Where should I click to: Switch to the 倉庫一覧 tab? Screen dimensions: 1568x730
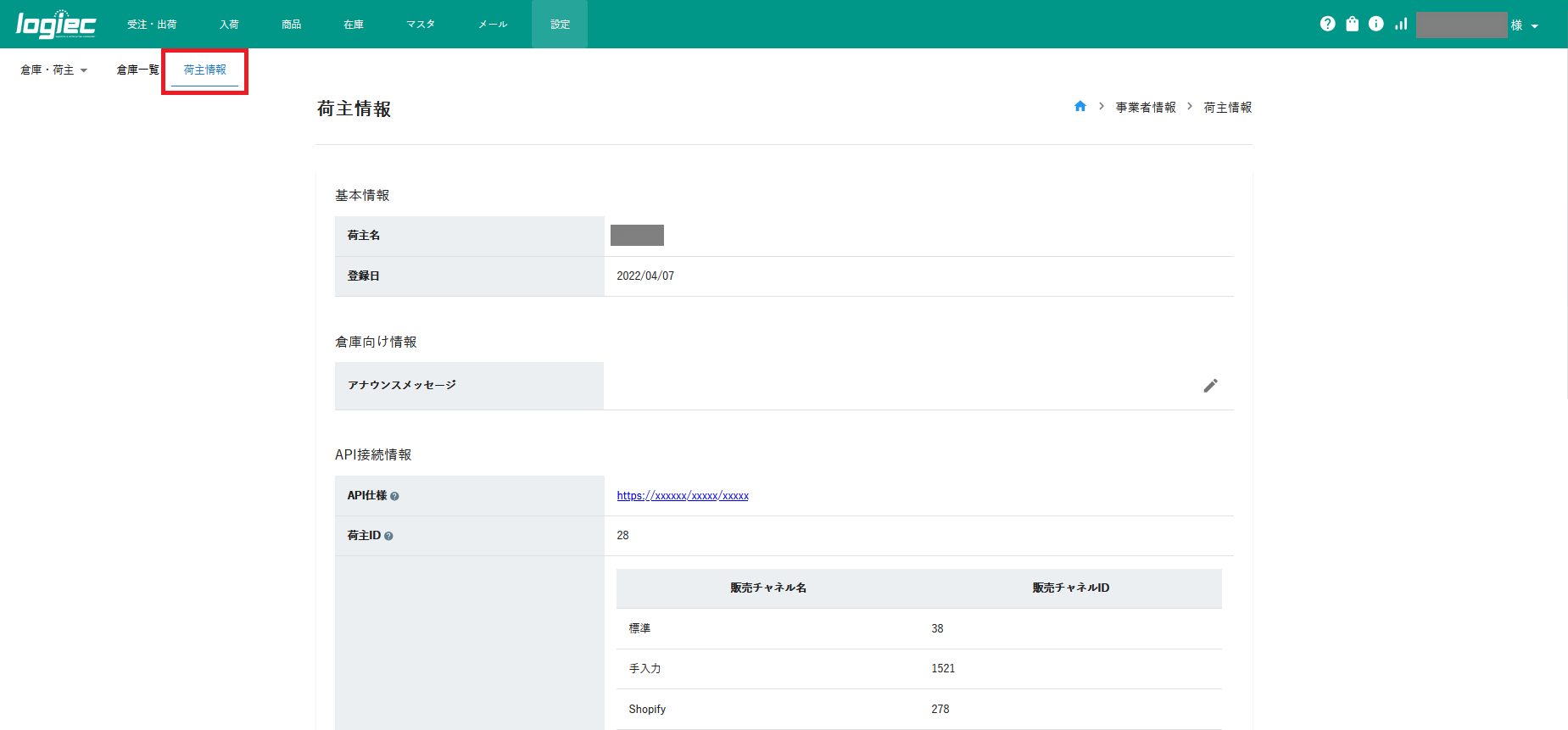(137, 70)
